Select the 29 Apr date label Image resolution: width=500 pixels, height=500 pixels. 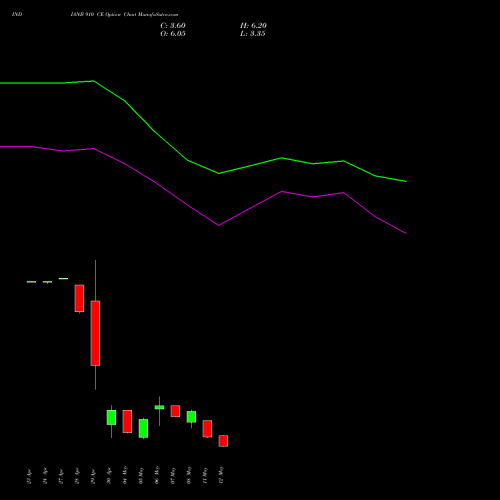[93, 477]
